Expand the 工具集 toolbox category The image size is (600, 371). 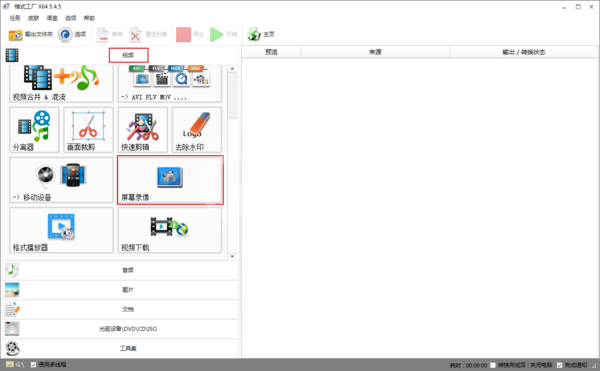coord(121,348)
